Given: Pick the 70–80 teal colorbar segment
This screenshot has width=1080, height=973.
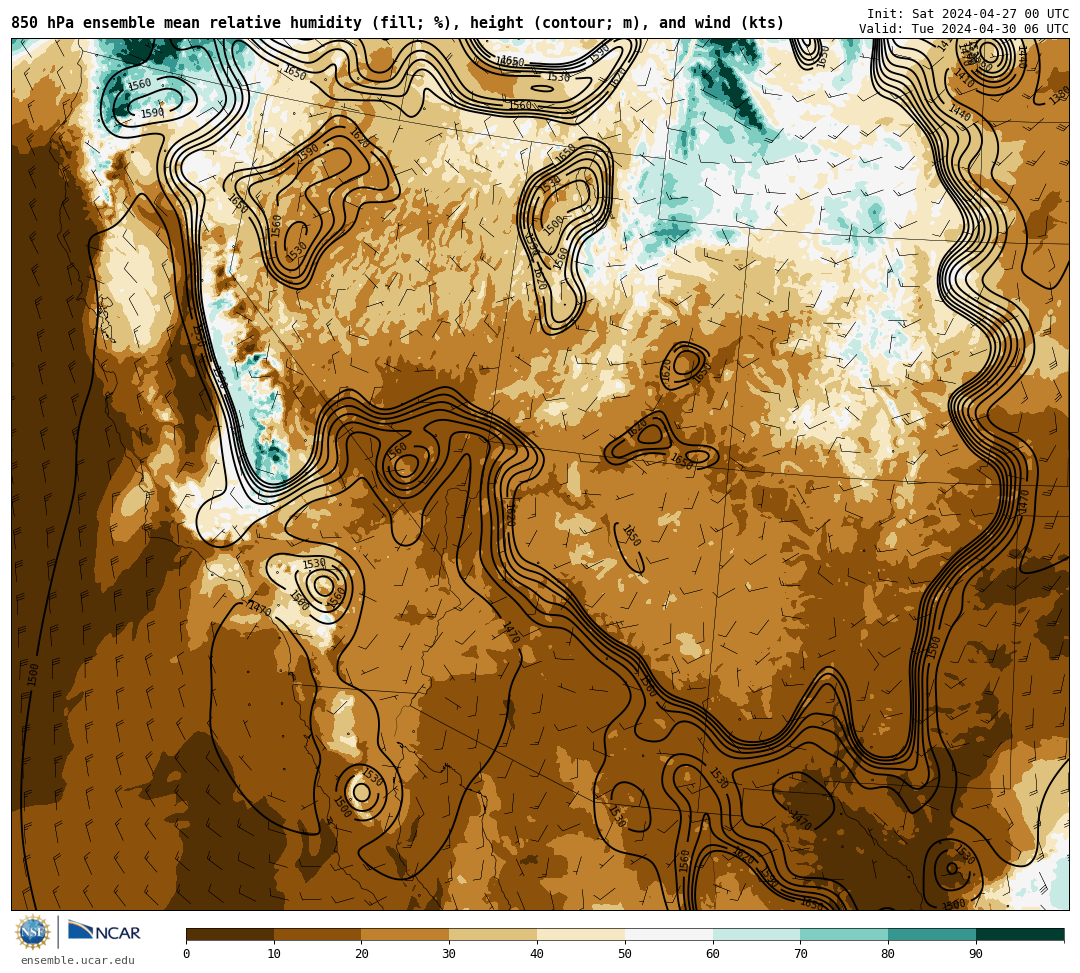Looking at the screenshot, I should tap(844, 934).
